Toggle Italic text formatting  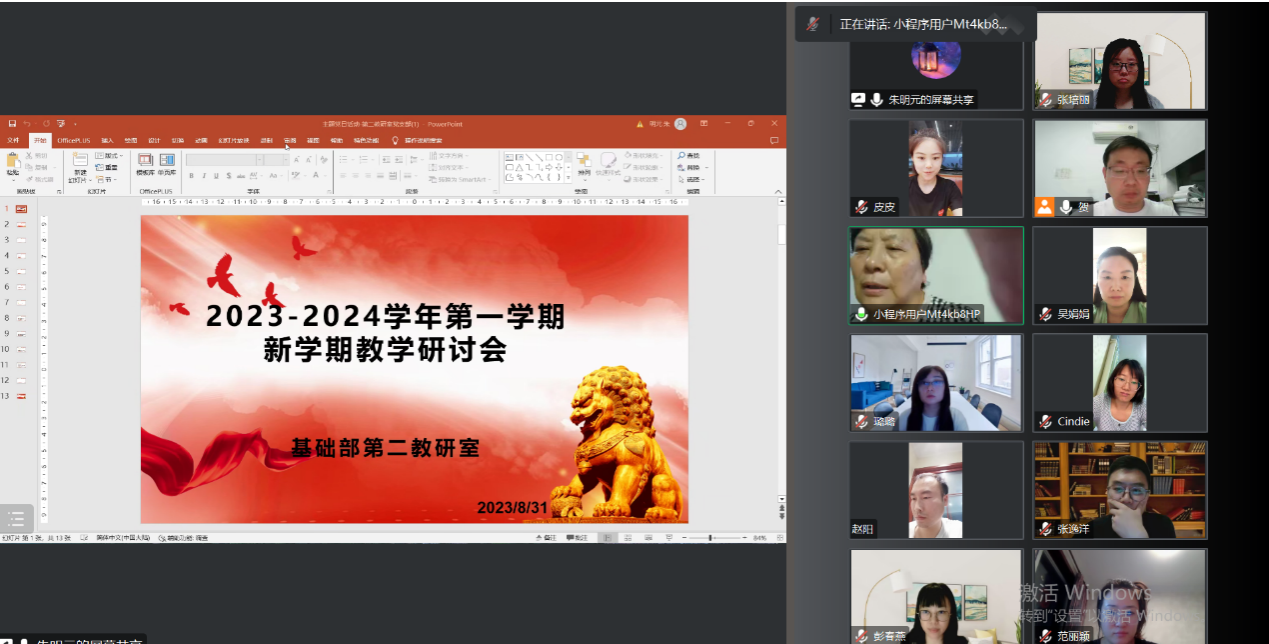coord(204,176)
